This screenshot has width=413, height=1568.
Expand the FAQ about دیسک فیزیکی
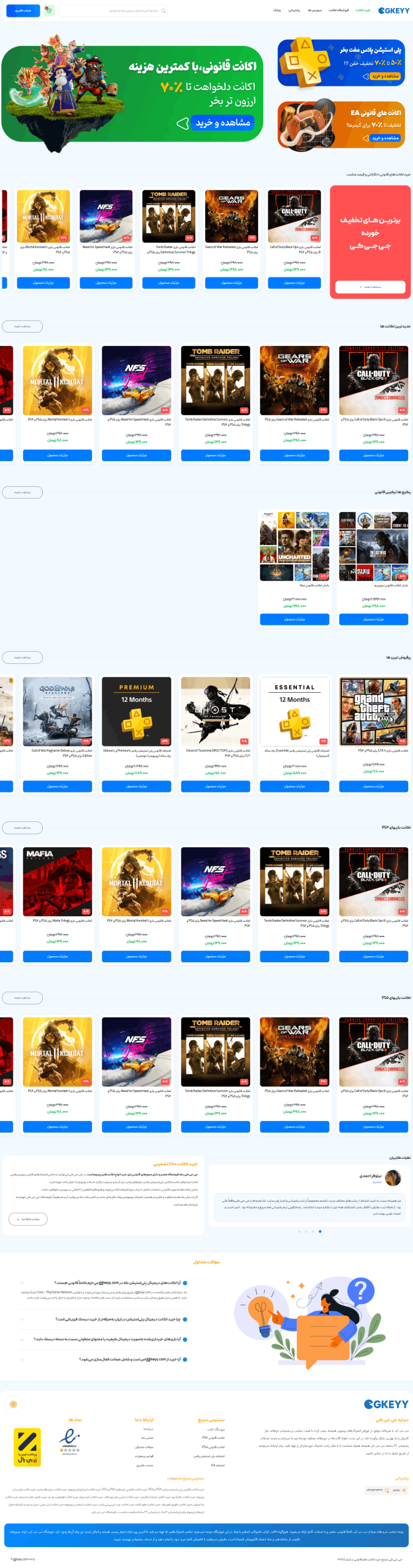104,1319
